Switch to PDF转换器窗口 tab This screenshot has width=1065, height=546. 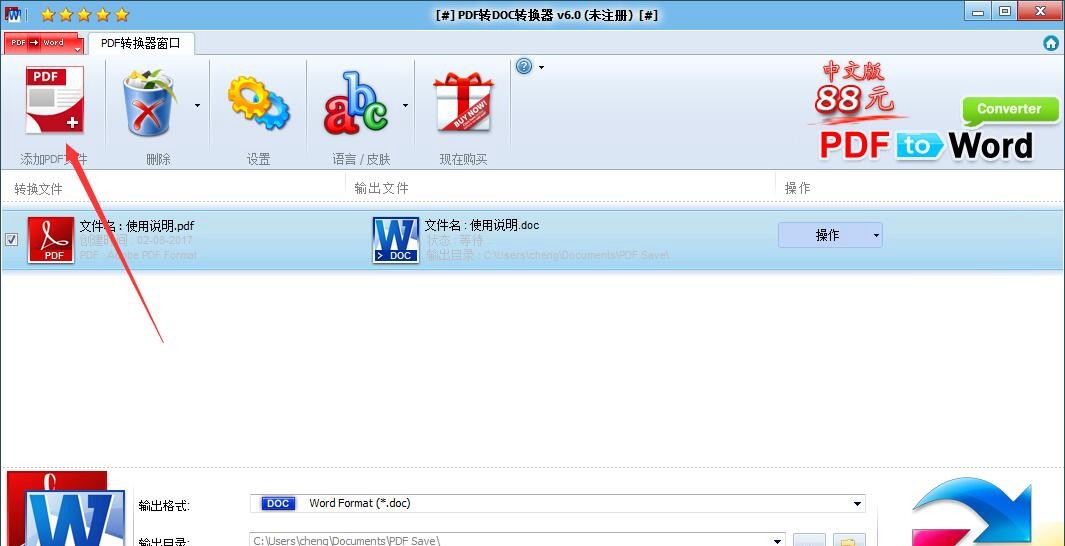[141, 43]
